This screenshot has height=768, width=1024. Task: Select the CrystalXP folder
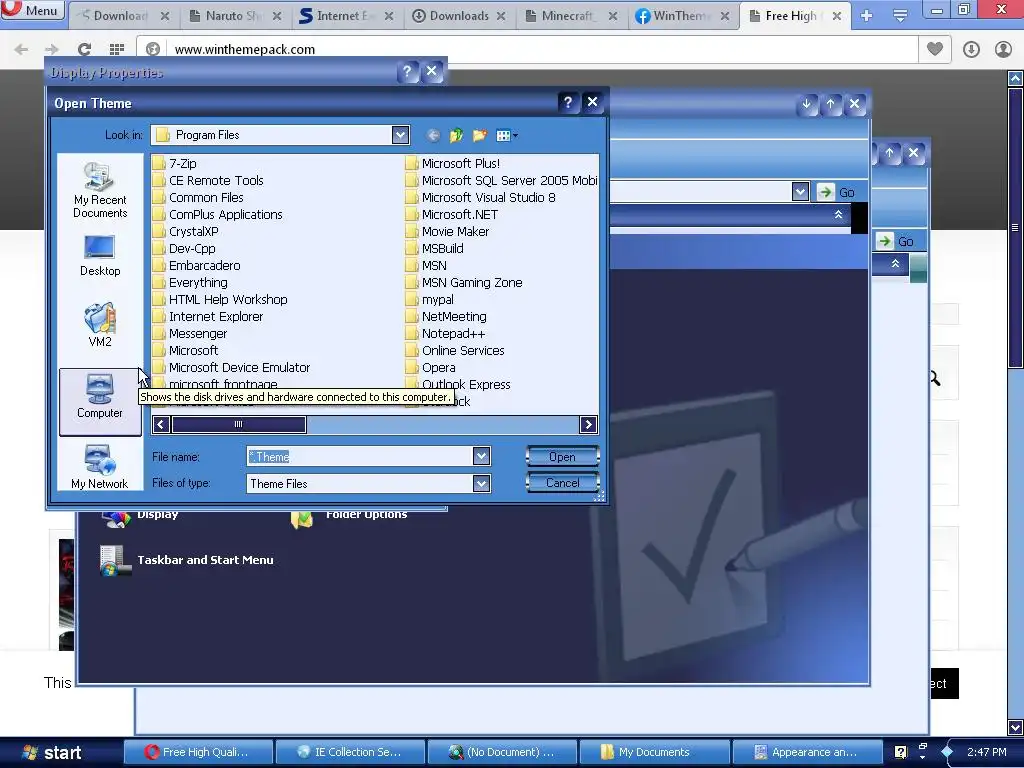[186, 231]
